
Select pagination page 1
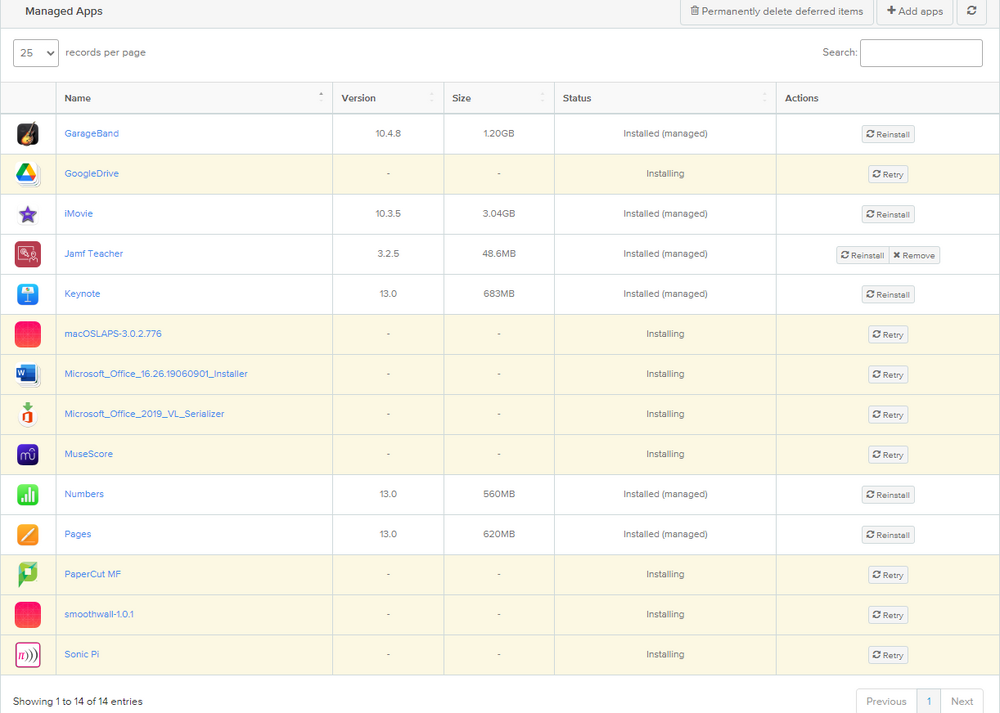[929, 702]
